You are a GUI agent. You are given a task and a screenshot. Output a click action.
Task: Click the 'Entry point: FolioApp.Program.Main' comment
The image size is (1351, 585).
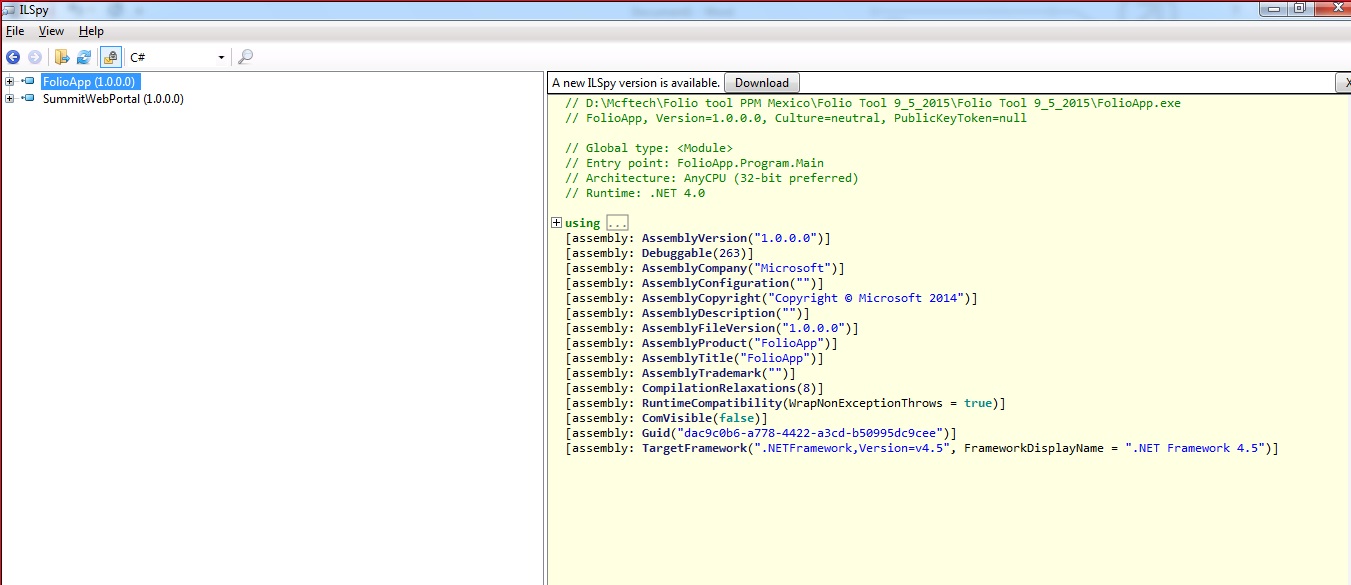(694, 163)
